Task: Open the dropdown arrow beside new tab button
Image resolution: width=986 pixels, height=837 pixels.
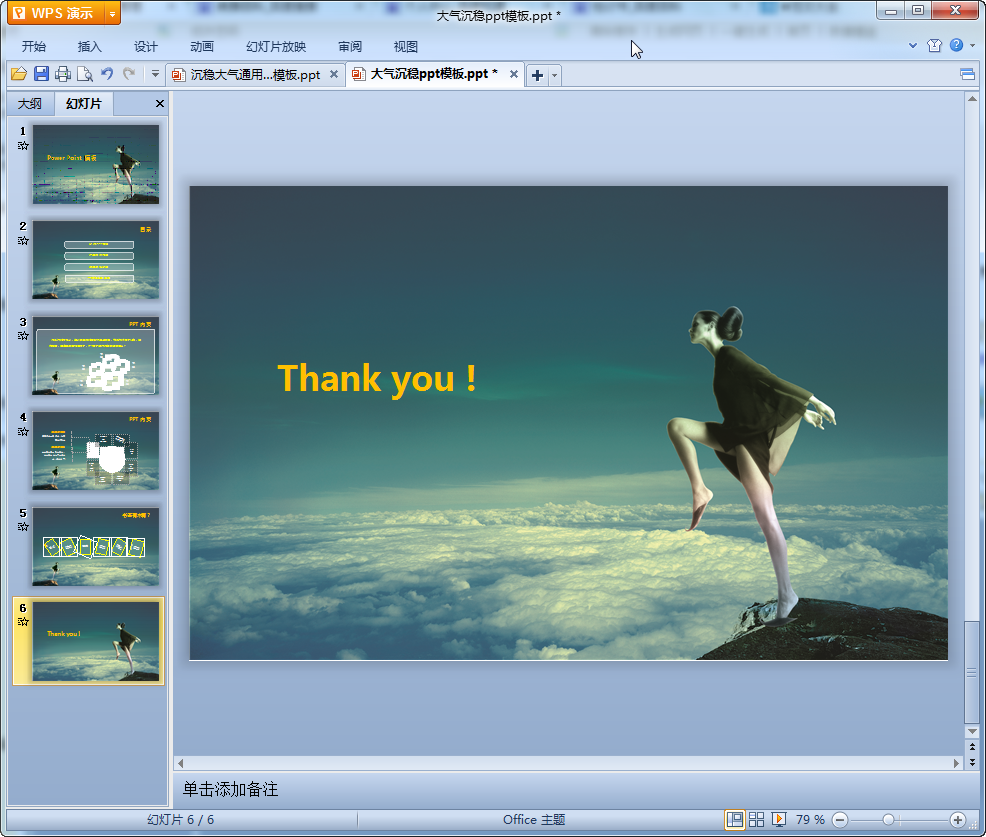Action: [555, 75]
